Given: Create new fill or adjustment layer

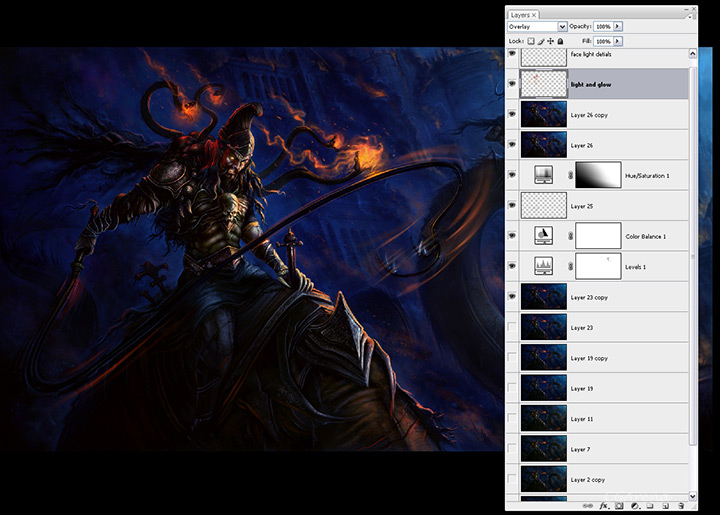Looking at the screenshot, I should tap(635, 506).
